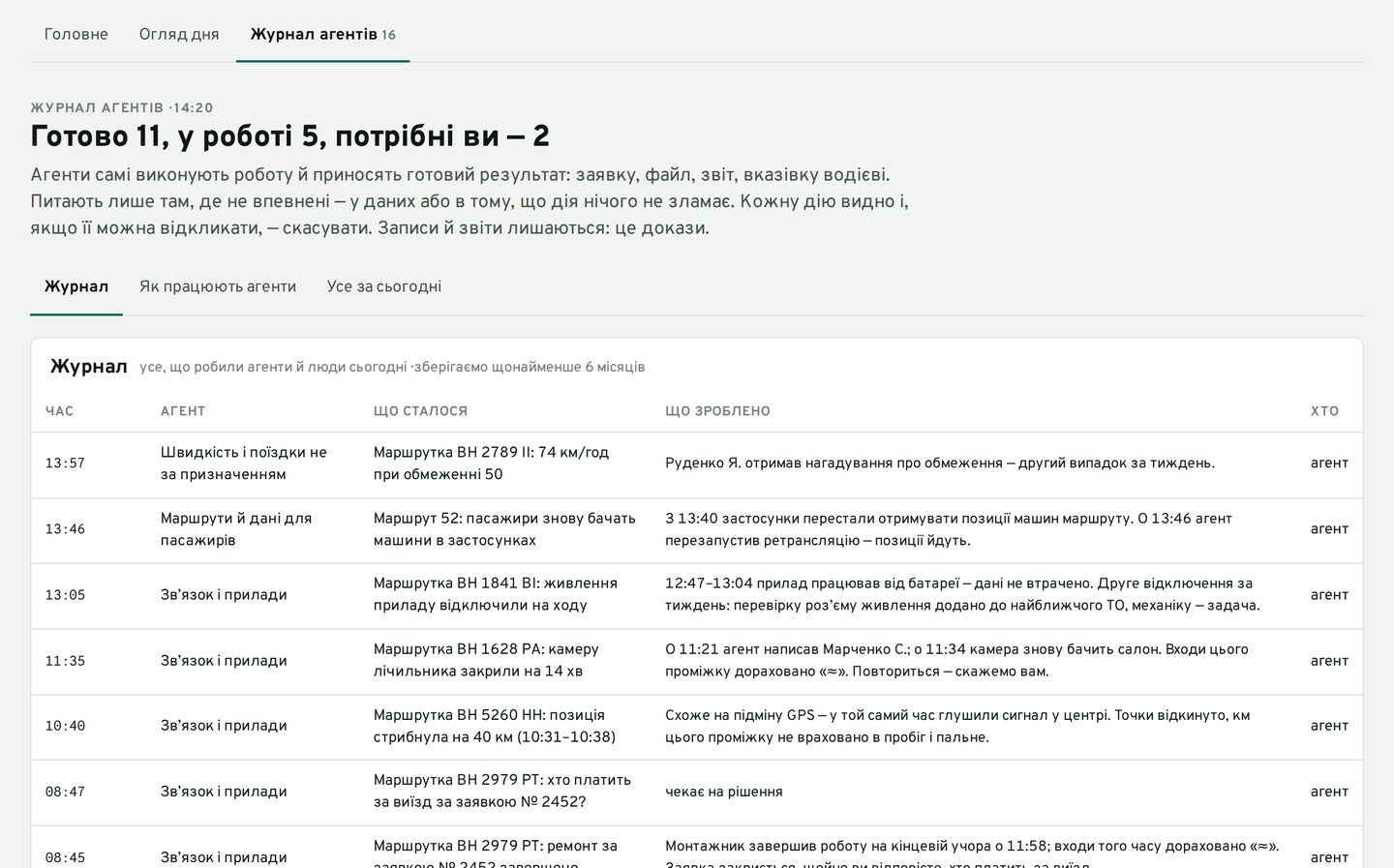Click agent cell 'Маршрути й дані для пасажирів'
The width and height of the screenshot is (1394, 868).
tap(236, 529)
